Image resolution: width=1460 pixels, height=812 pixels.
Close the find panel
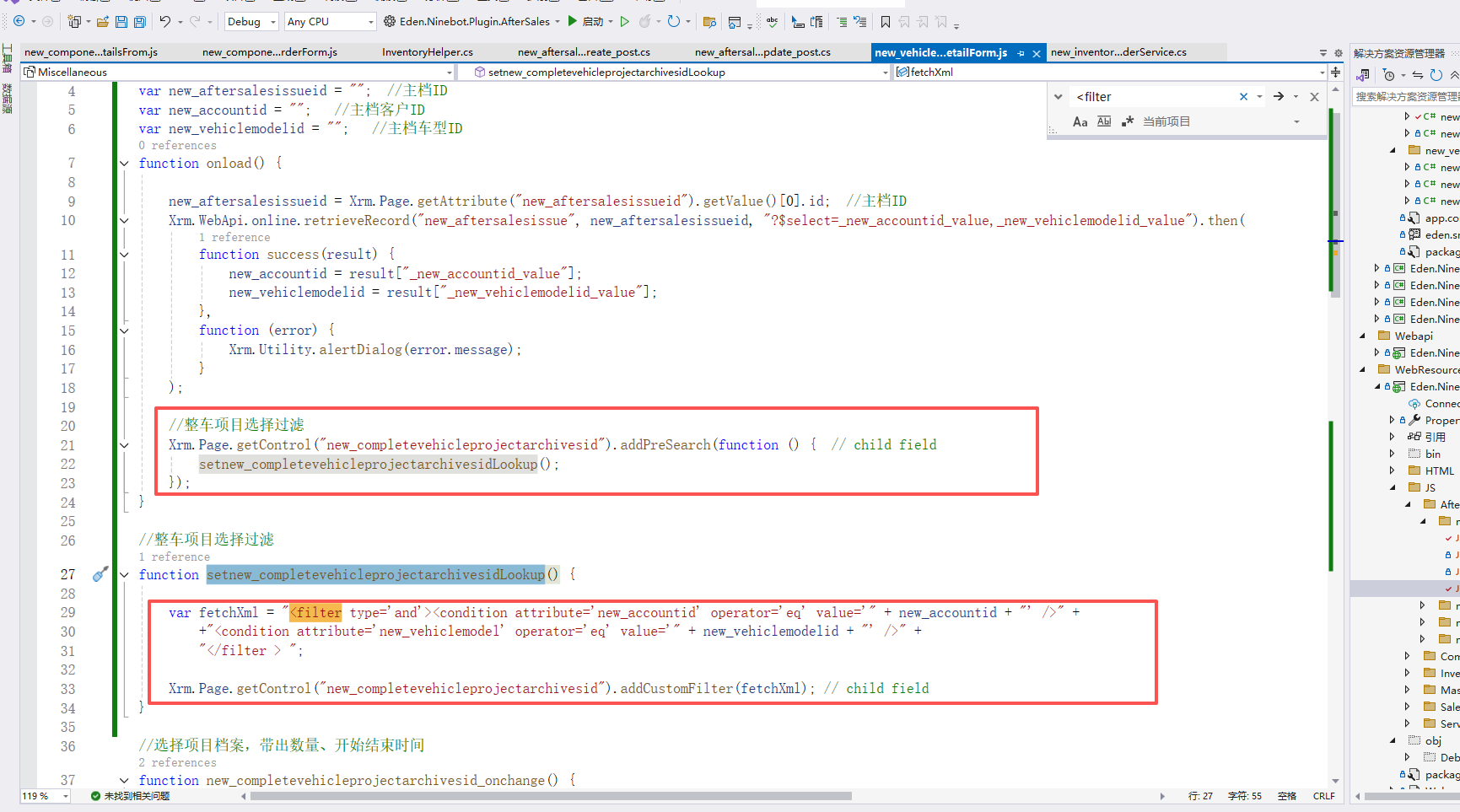tap(1314, 97)
